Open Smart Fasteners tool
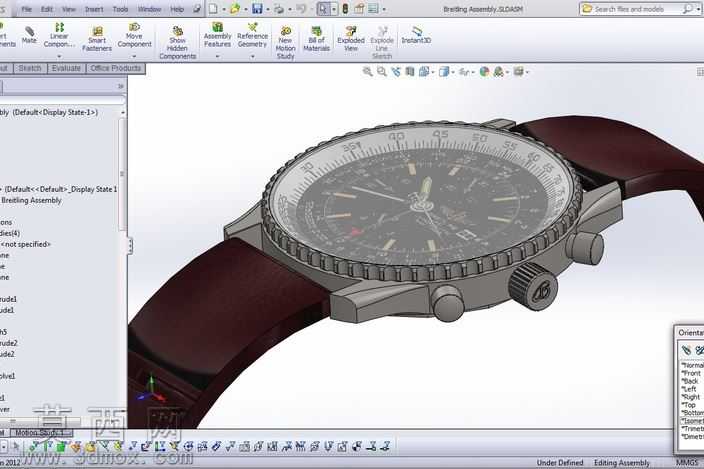Image resolution: width=704 pixels, height=469 pixels. pos(97,39)
